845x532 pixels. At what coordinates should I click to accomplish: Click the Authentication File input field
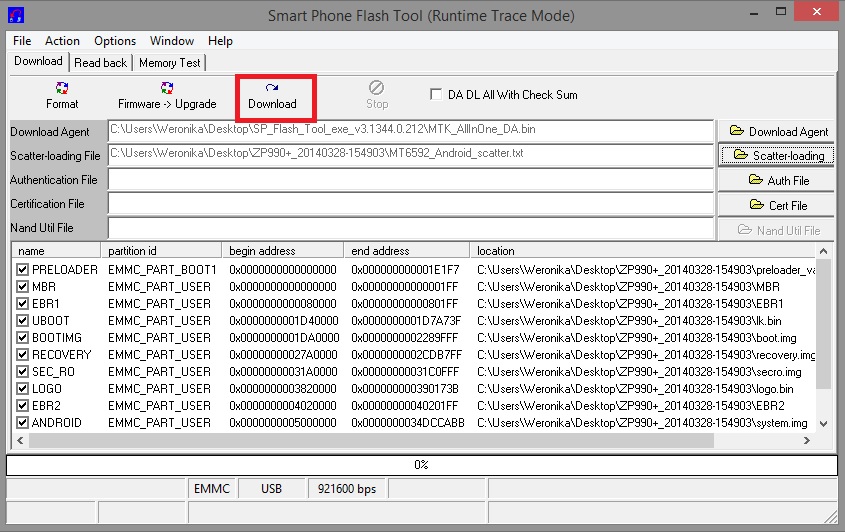(x=411, y=180)
